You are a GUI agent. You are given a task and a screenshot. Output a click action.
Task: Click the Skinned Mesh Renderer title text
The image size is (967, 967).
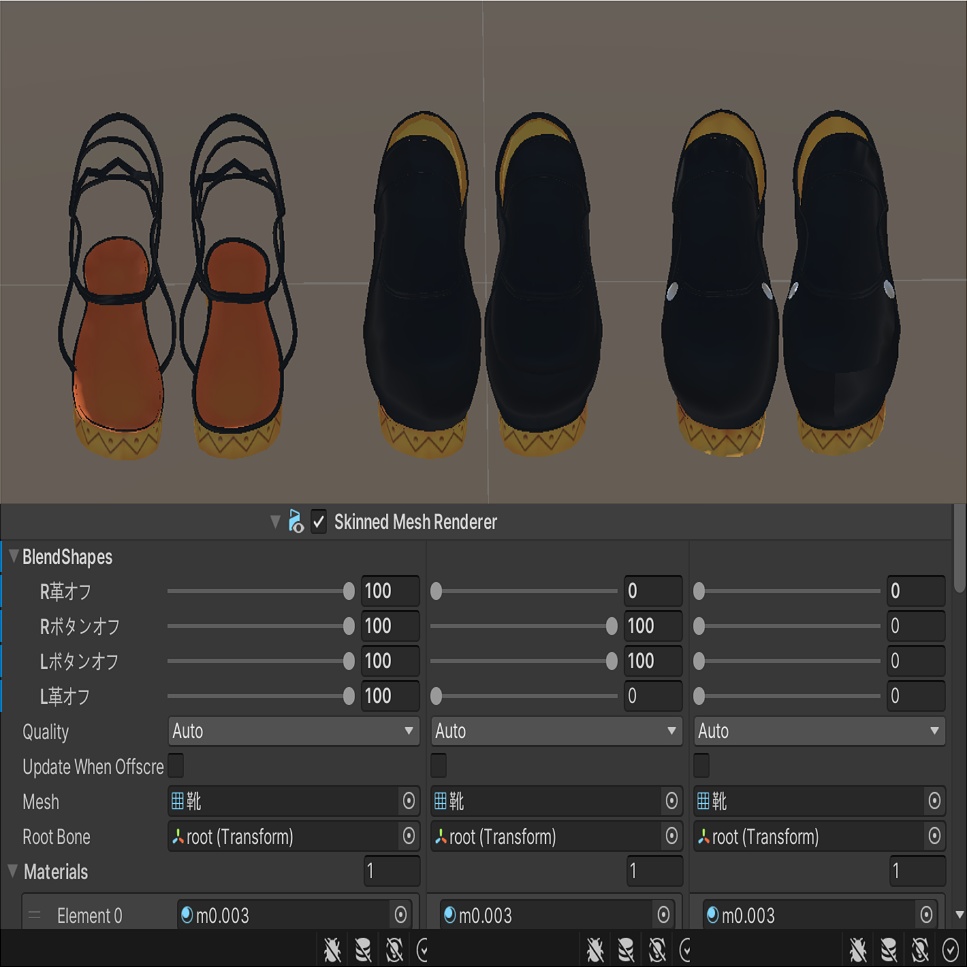415,522
